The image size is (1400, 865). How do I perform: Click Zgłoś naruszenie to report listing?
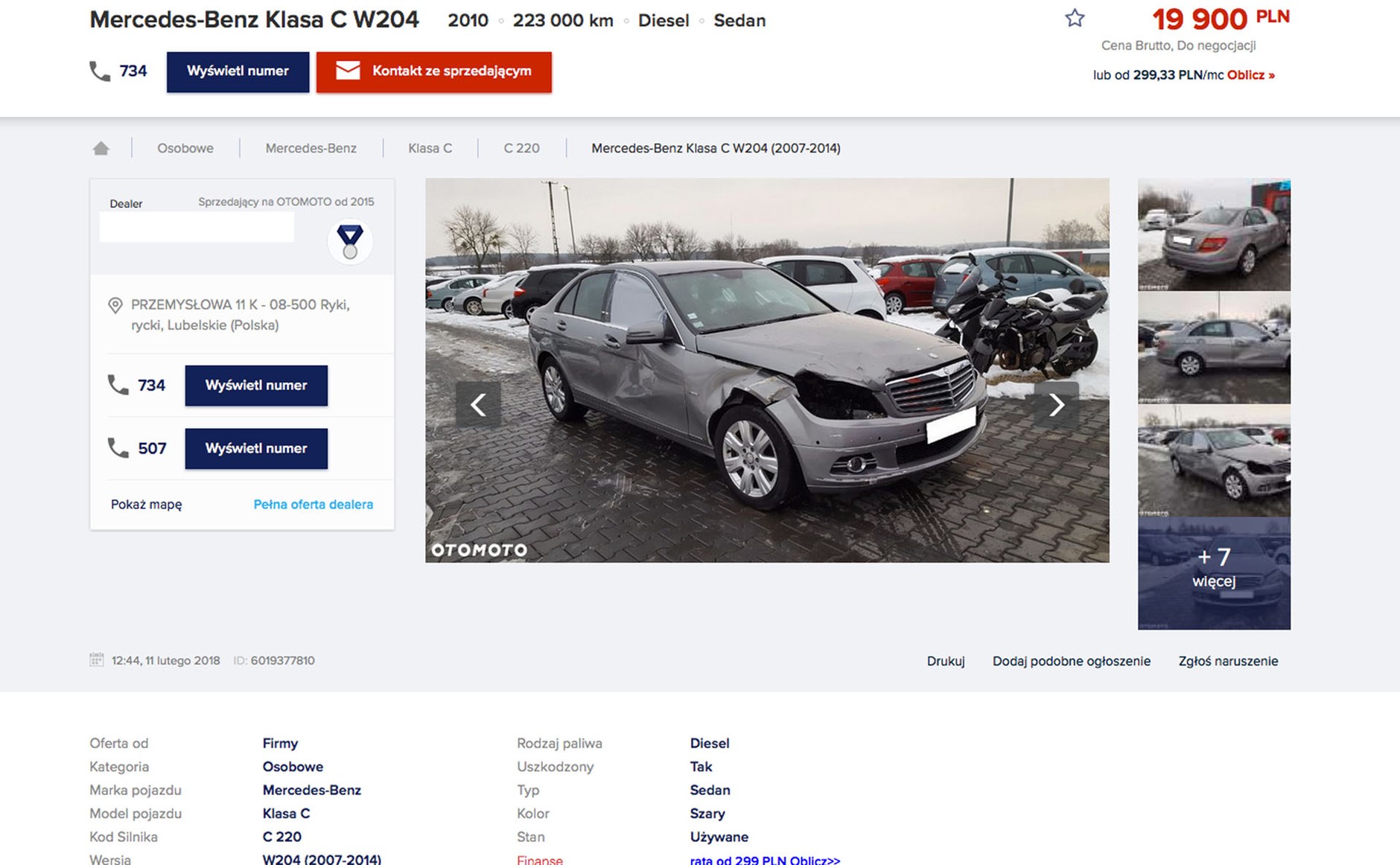point(1227,661)
